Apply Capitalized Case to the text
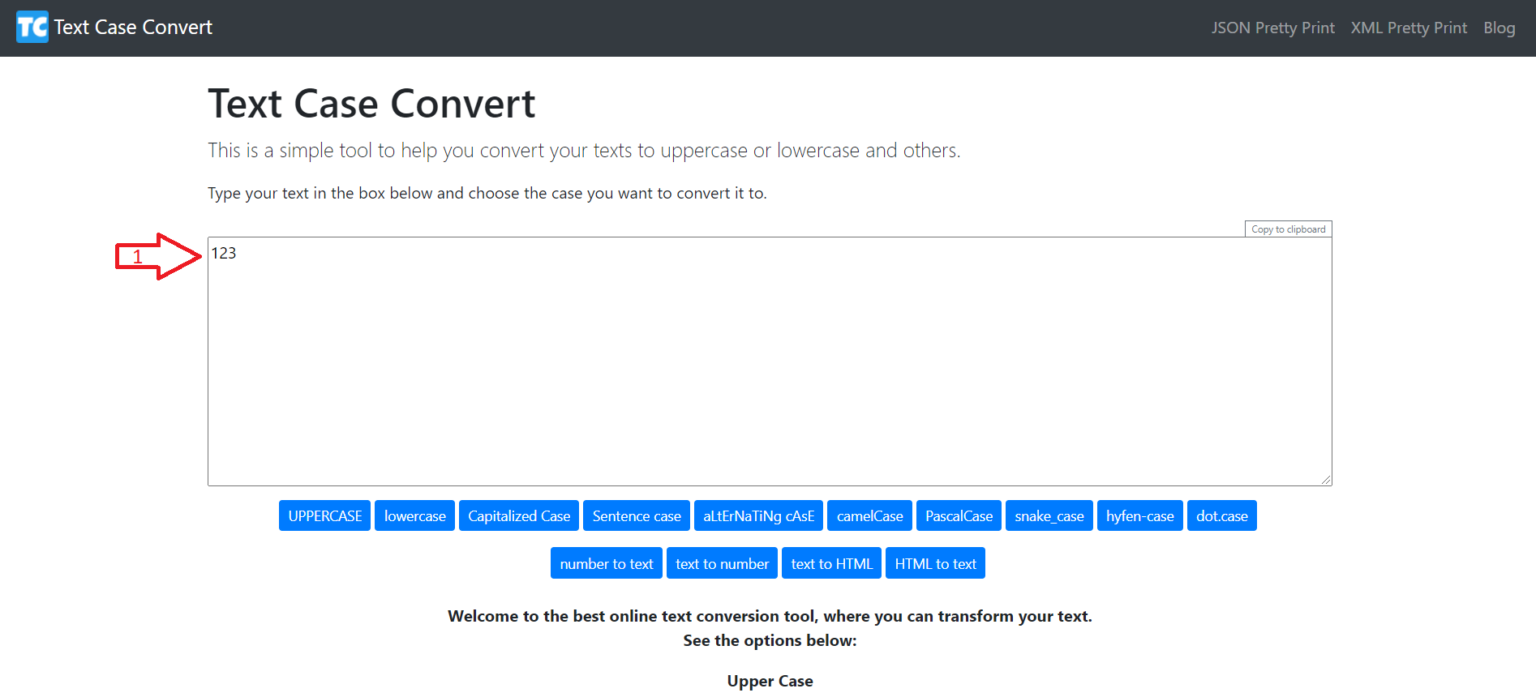 click(x=518, y=515)
